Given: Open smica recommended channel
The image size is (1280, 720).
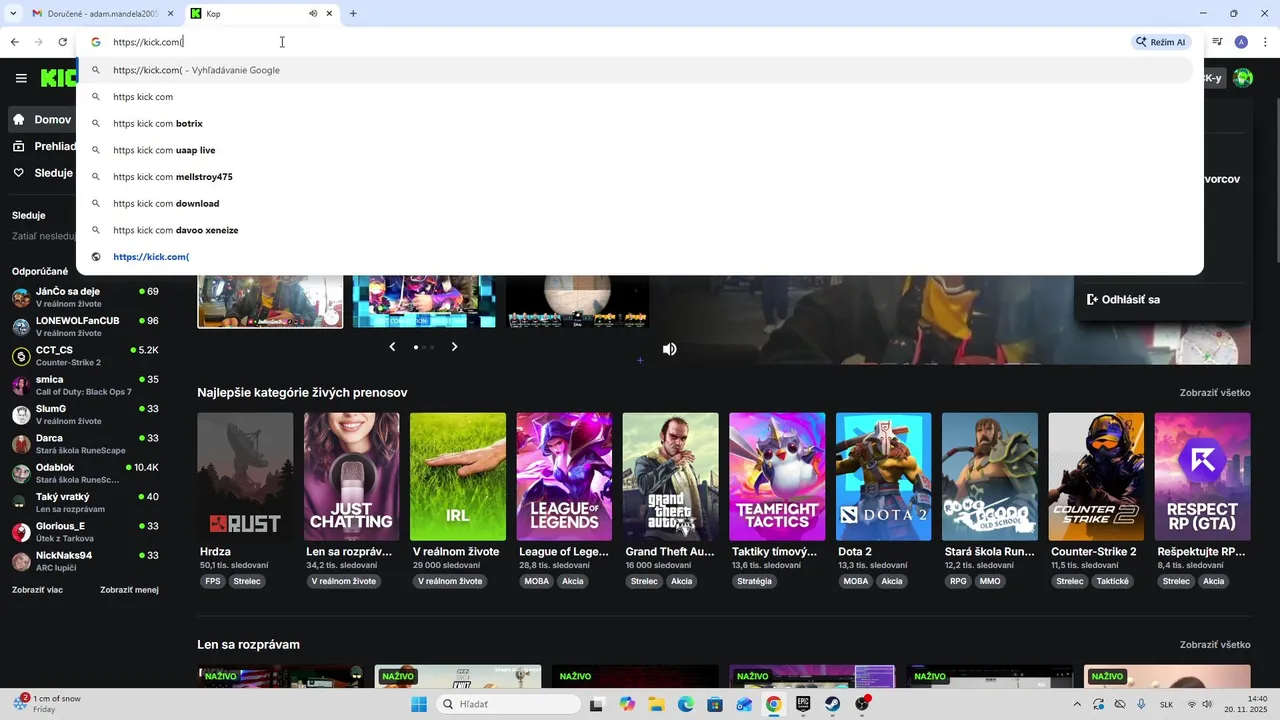Looking at the screenshot, I should click(x=85, y=385).
